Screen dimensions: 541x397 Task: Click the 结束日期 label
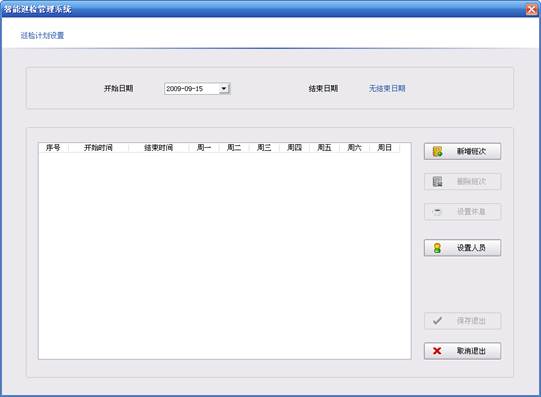(x=323, y=88)
